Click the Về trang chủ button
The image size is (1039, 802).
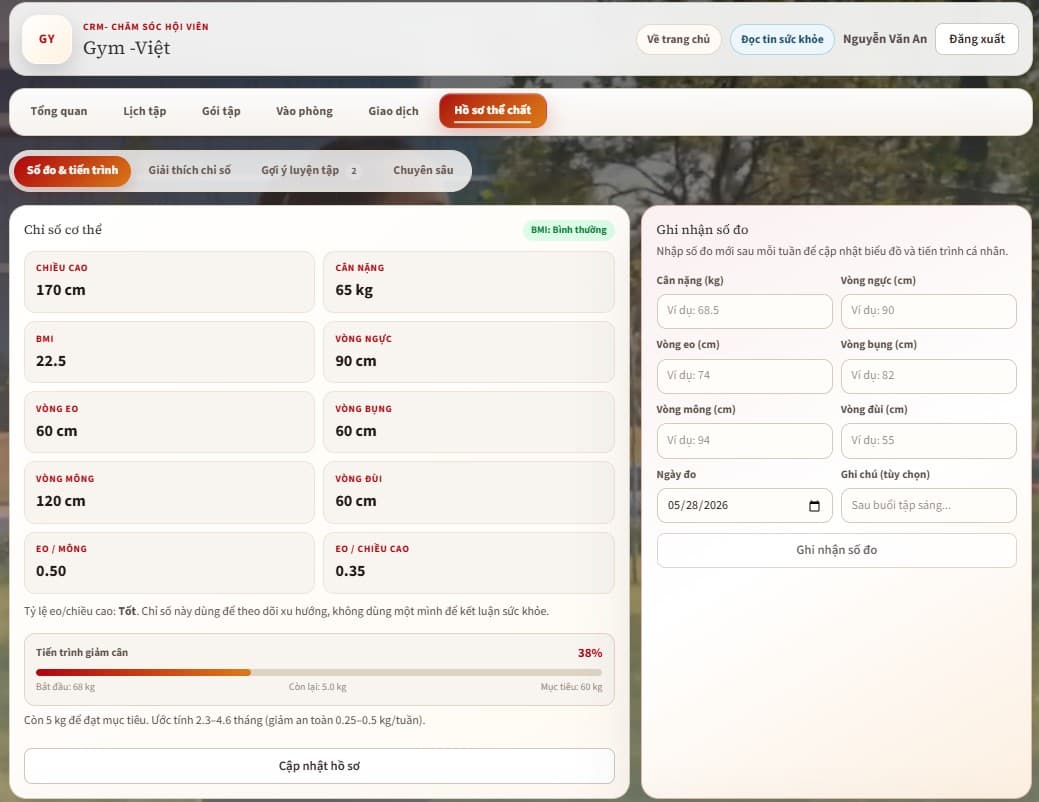click(679, 40)
